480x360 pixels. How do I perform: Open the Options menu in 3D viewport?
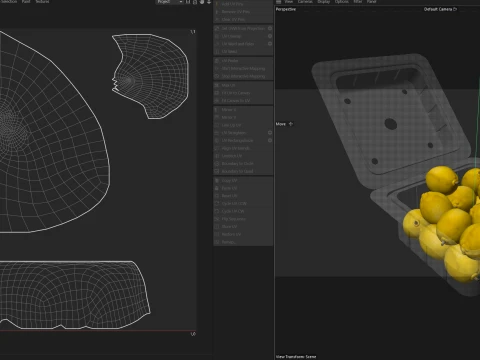coord(342,2)
